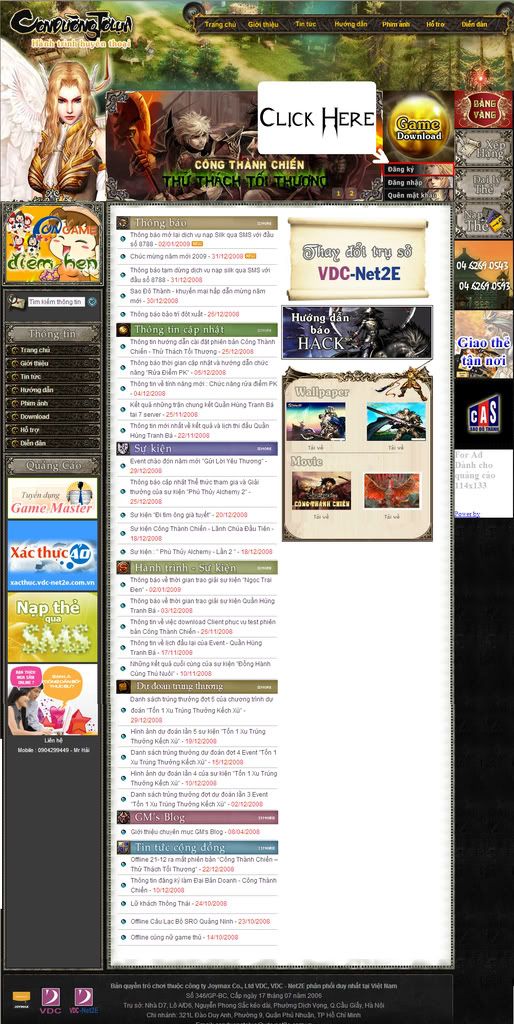Expand more items in Thông báo section
Viewport: 514px width, 1024px height.
click(x=265, y=223)
